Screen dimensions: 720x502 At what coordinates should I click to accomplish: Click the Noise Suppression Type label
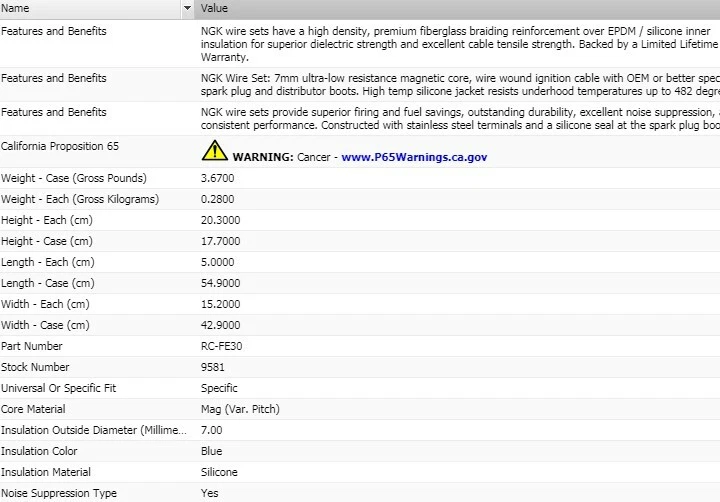59,493
